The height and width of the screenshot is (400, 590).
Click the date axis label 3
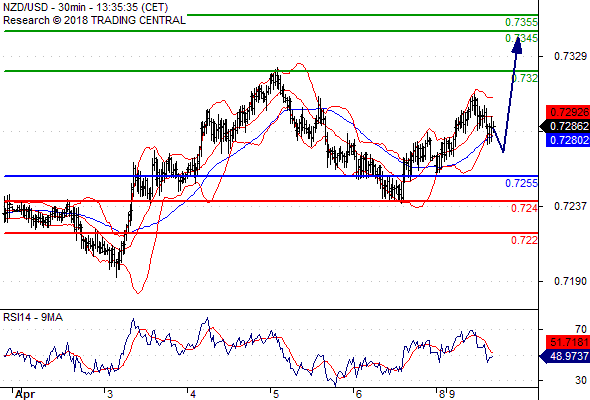109,394
